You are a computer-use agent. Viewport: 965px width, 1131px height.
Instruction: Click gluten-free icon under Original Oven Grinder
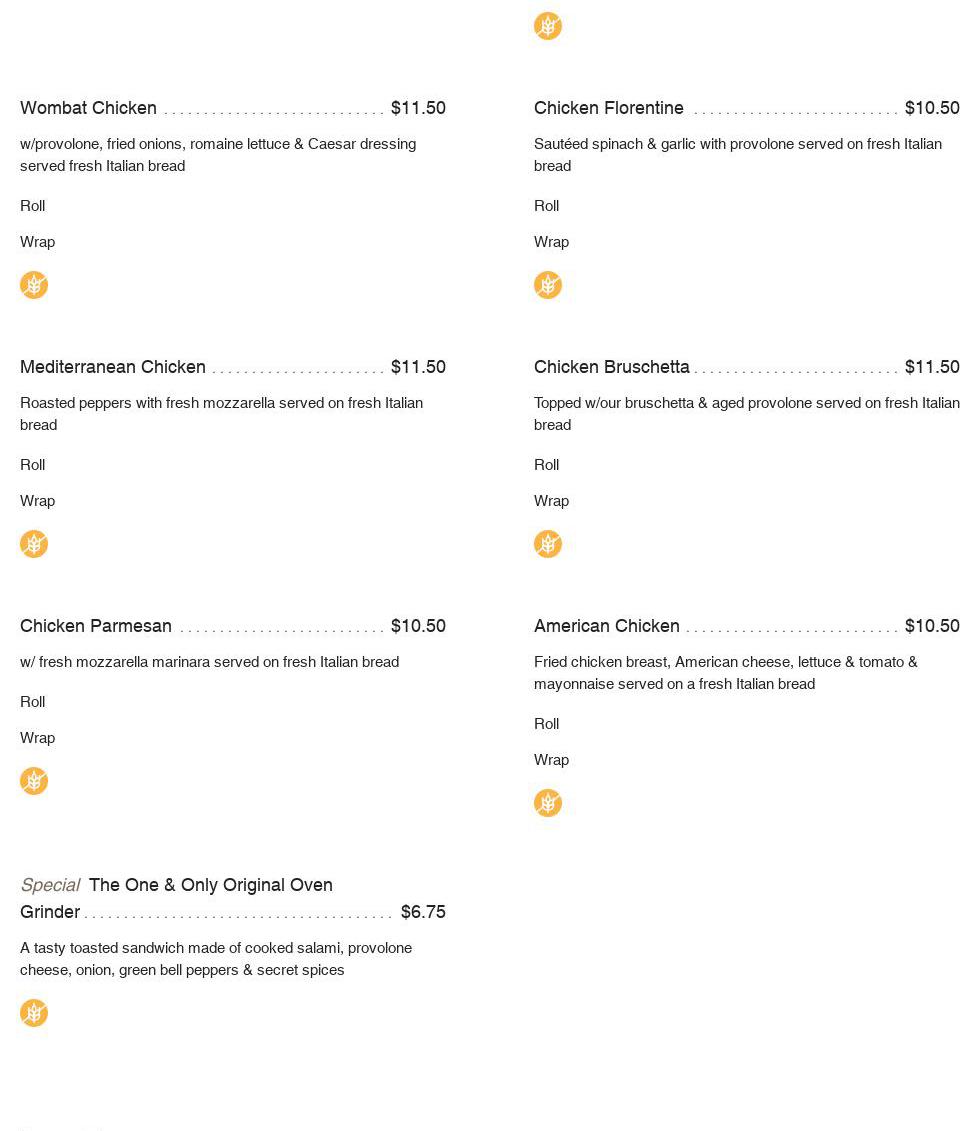[x=34, y=1013]
